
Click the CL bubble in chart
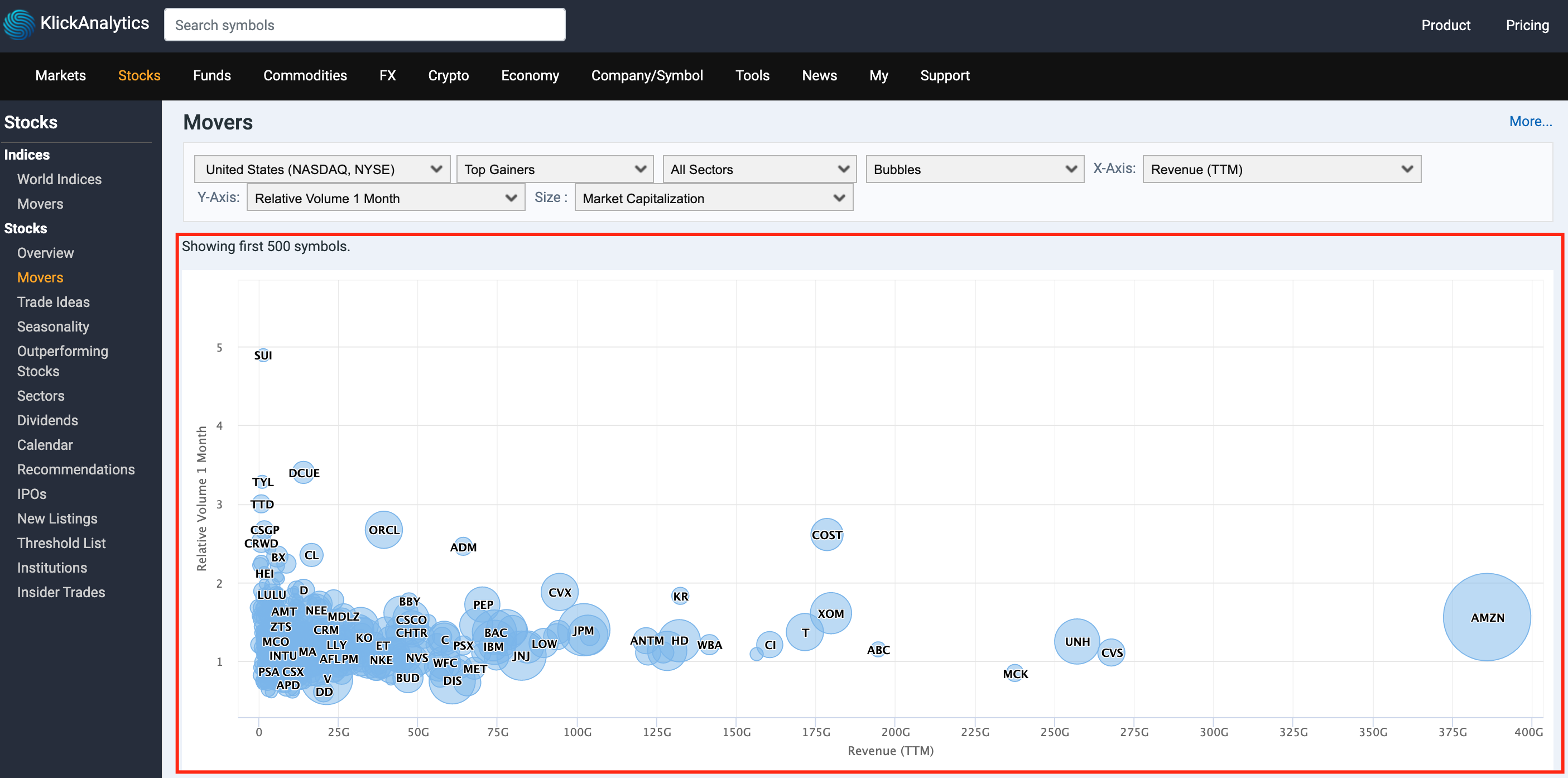pos(311,555)
